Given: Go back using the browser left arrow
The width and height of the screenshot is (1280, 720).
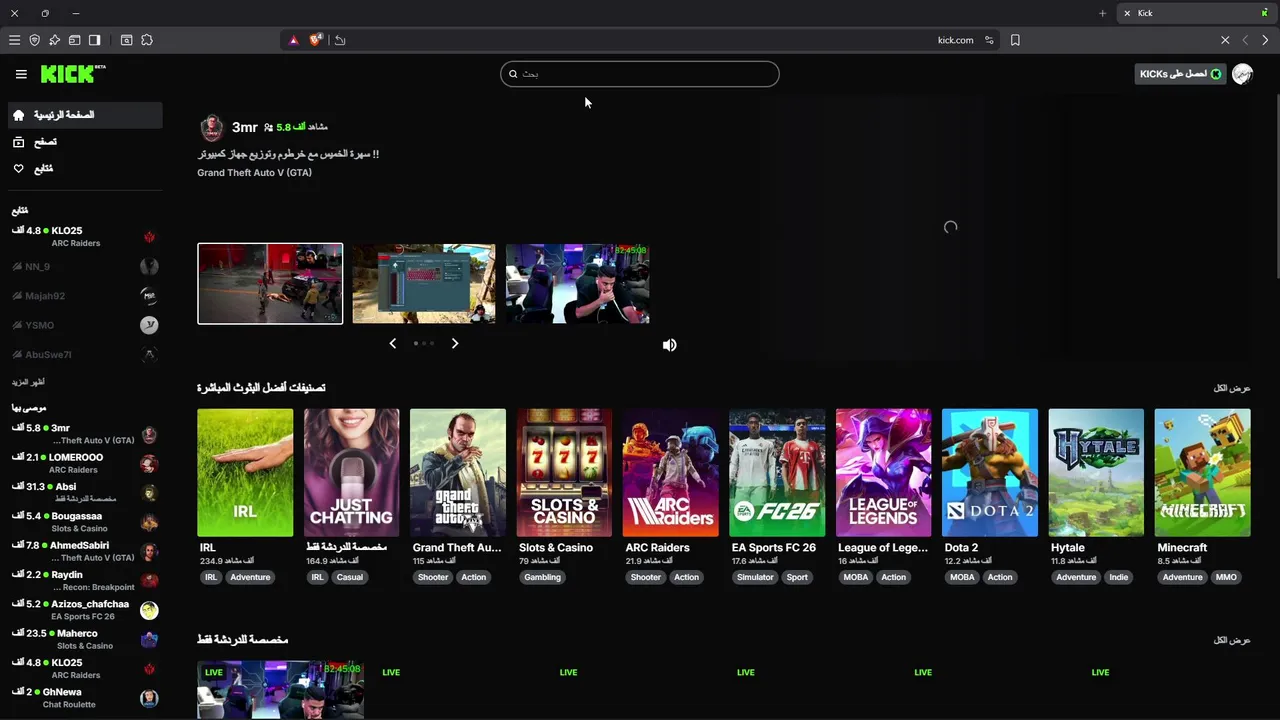Looking at the screenshot, I should [x=1245, y=40].
